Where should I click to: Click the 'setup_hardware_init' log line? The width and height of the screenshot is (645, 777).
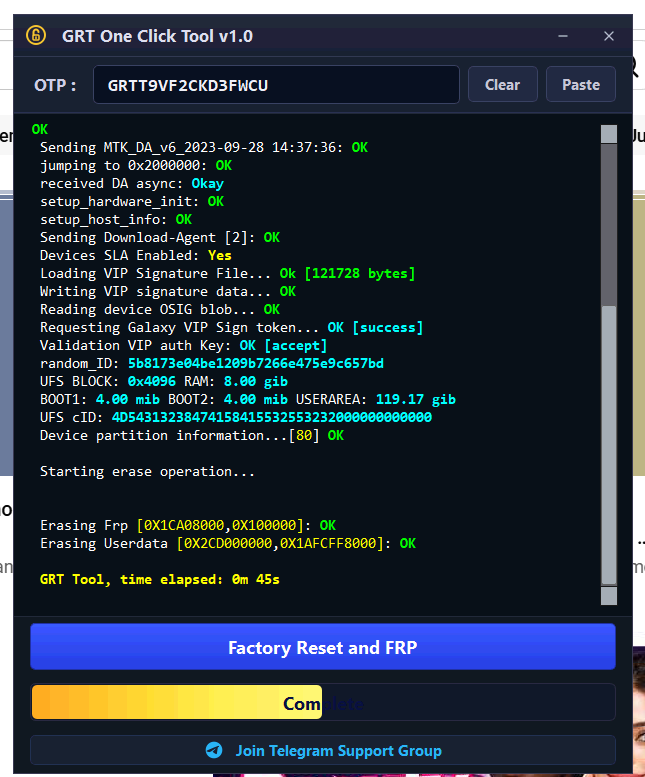132,201
